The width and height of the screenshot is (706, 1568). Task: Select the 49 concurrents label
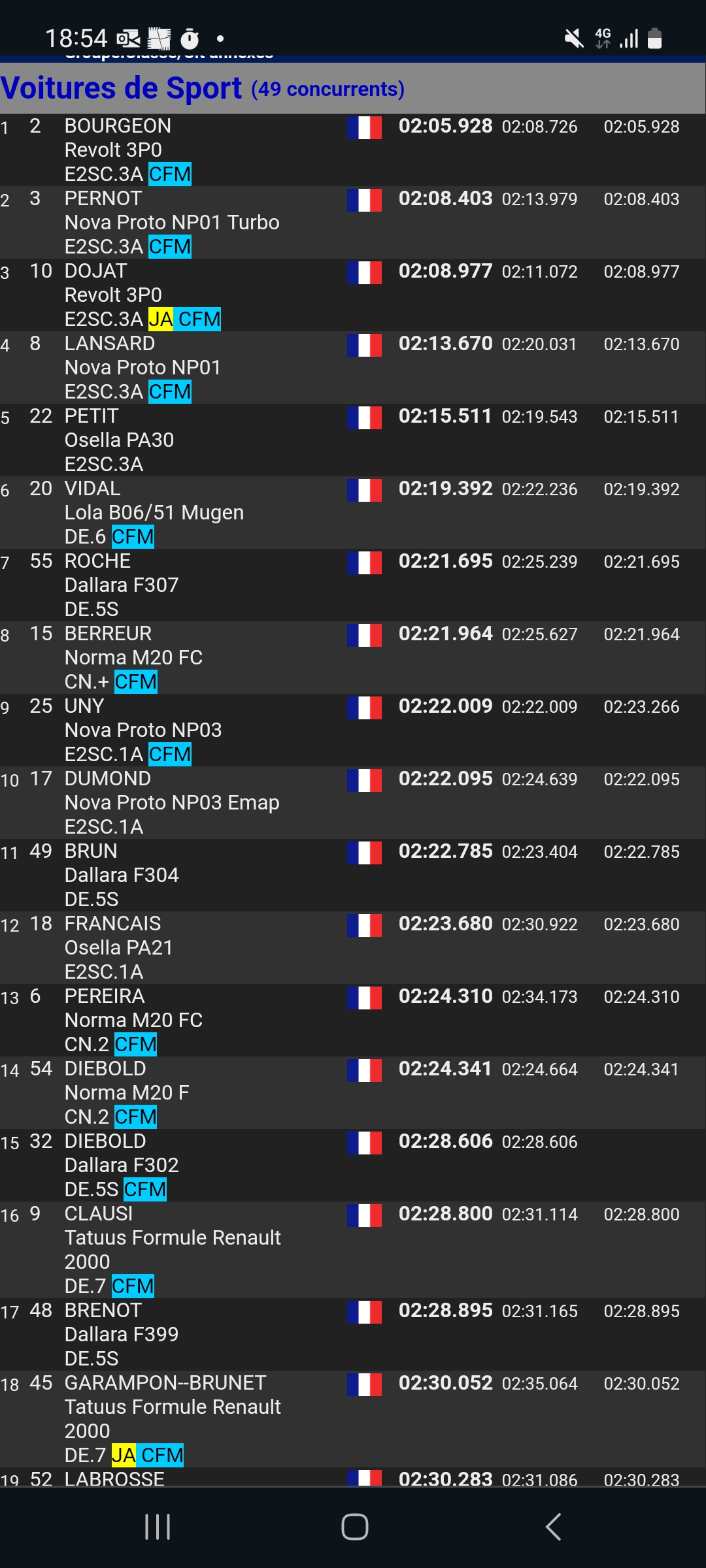[x=328, y=90]
